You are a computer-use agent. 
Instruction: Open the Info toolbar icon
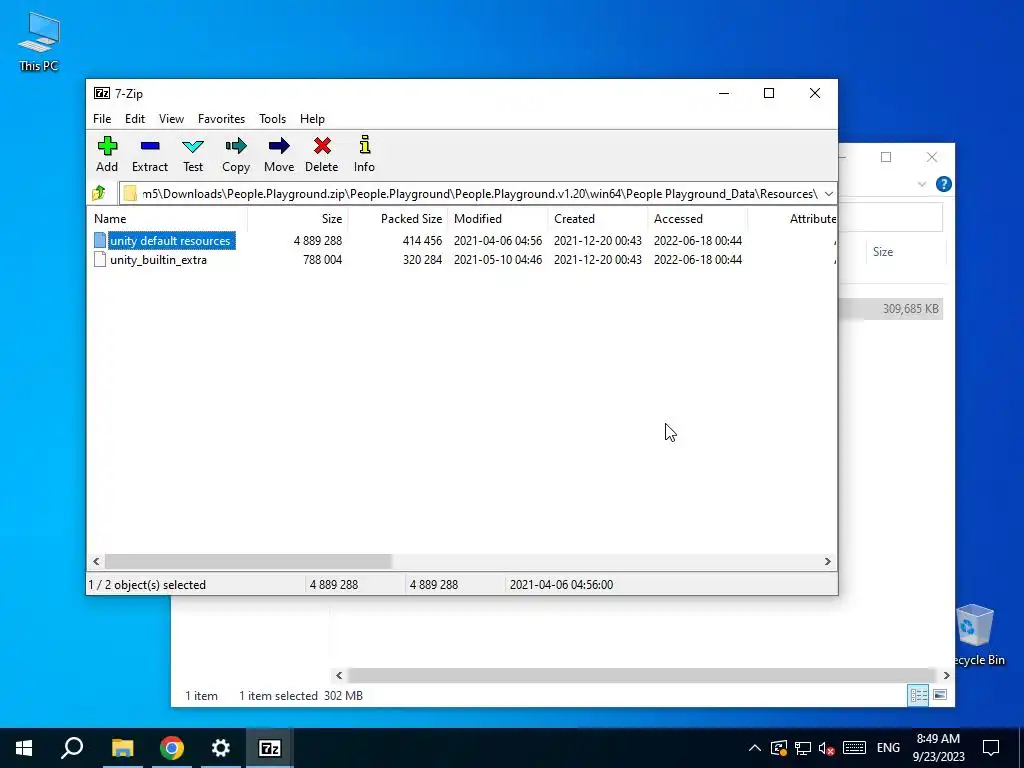pyautogui.click(x=364, y=145)
